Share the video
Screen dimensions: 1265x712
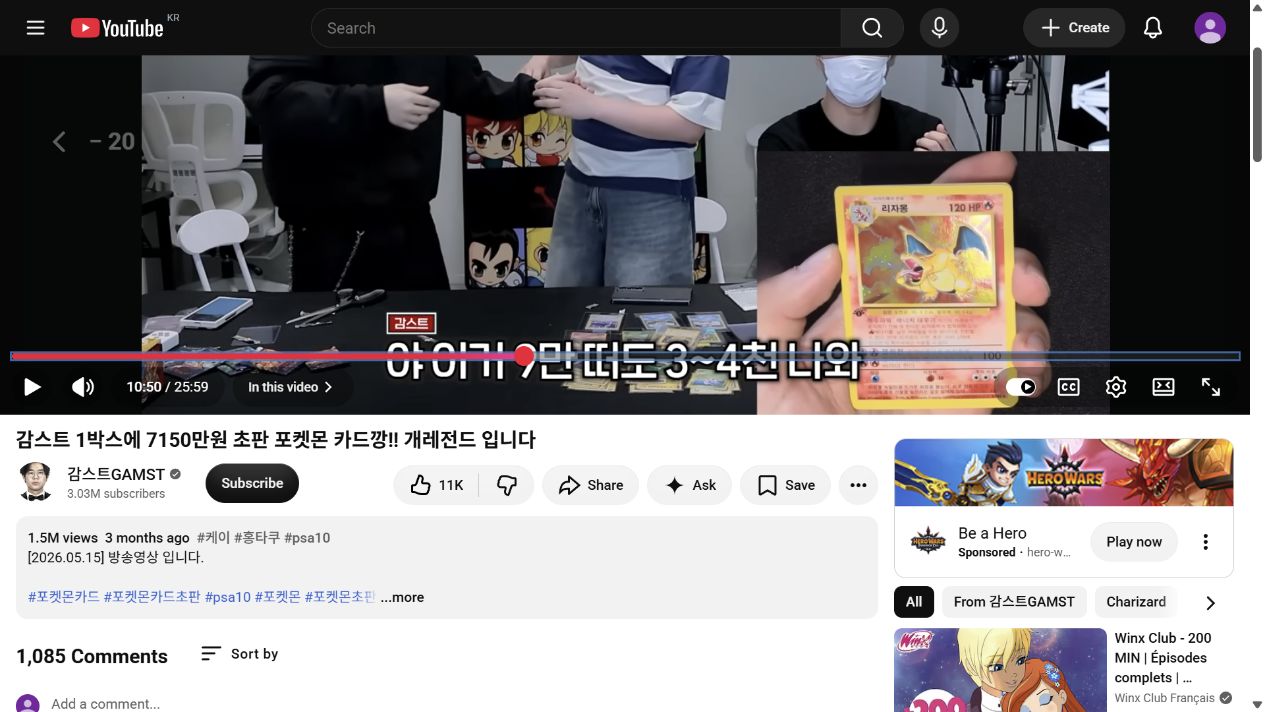click(x=590, y=485)
